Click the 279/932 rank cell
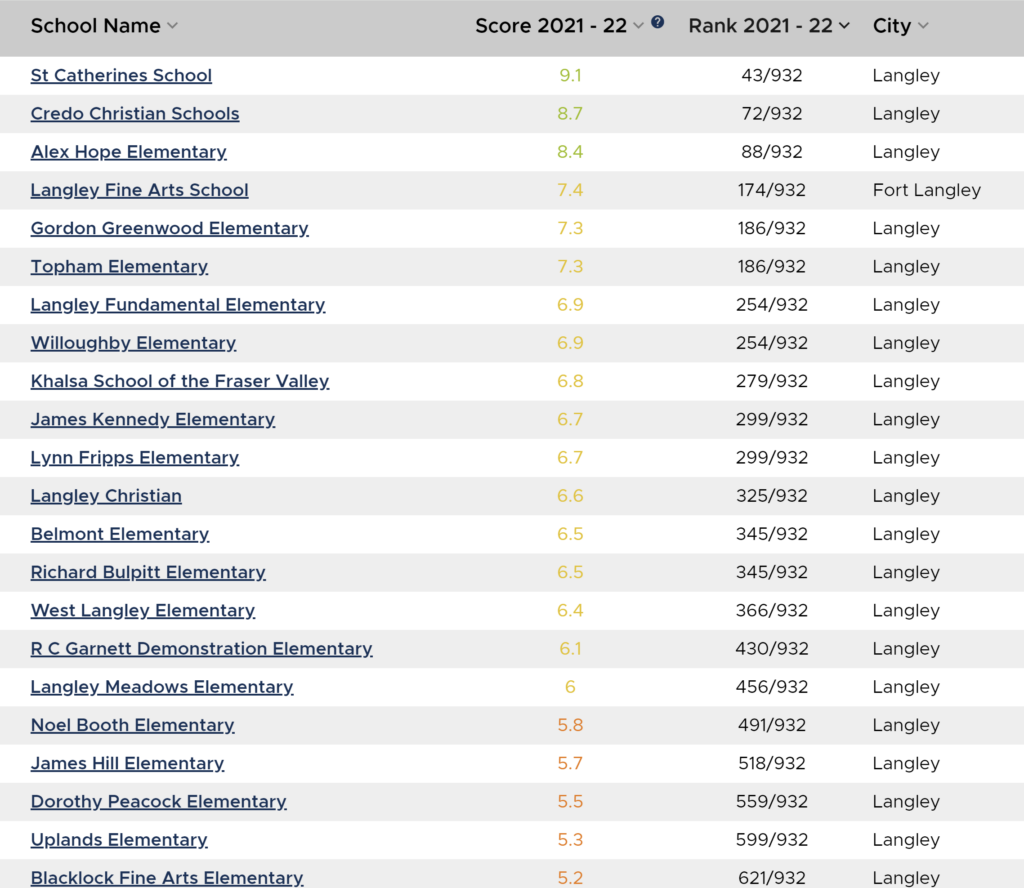The width and height of the screenshot is (1024, 888). tap(772, 381)
